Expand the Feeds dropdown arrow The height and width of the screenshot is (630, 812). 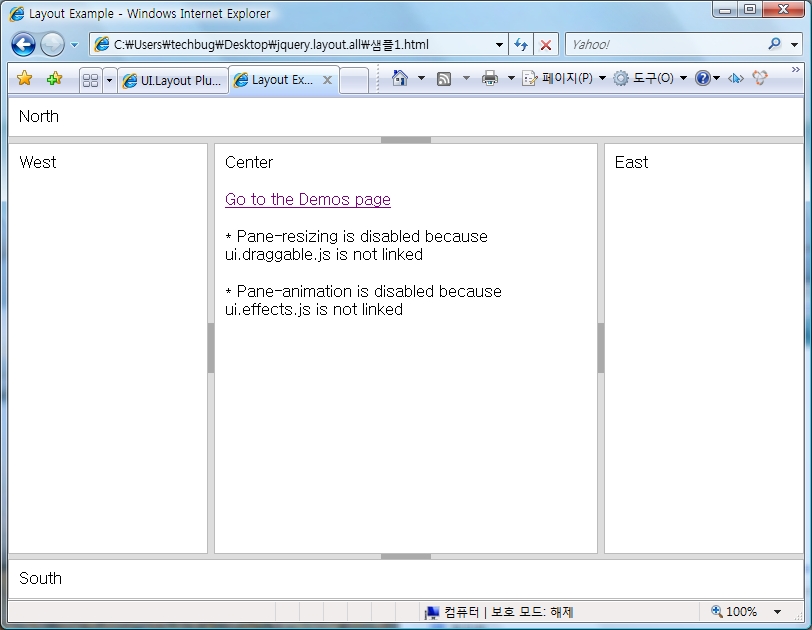click(466, 78)
